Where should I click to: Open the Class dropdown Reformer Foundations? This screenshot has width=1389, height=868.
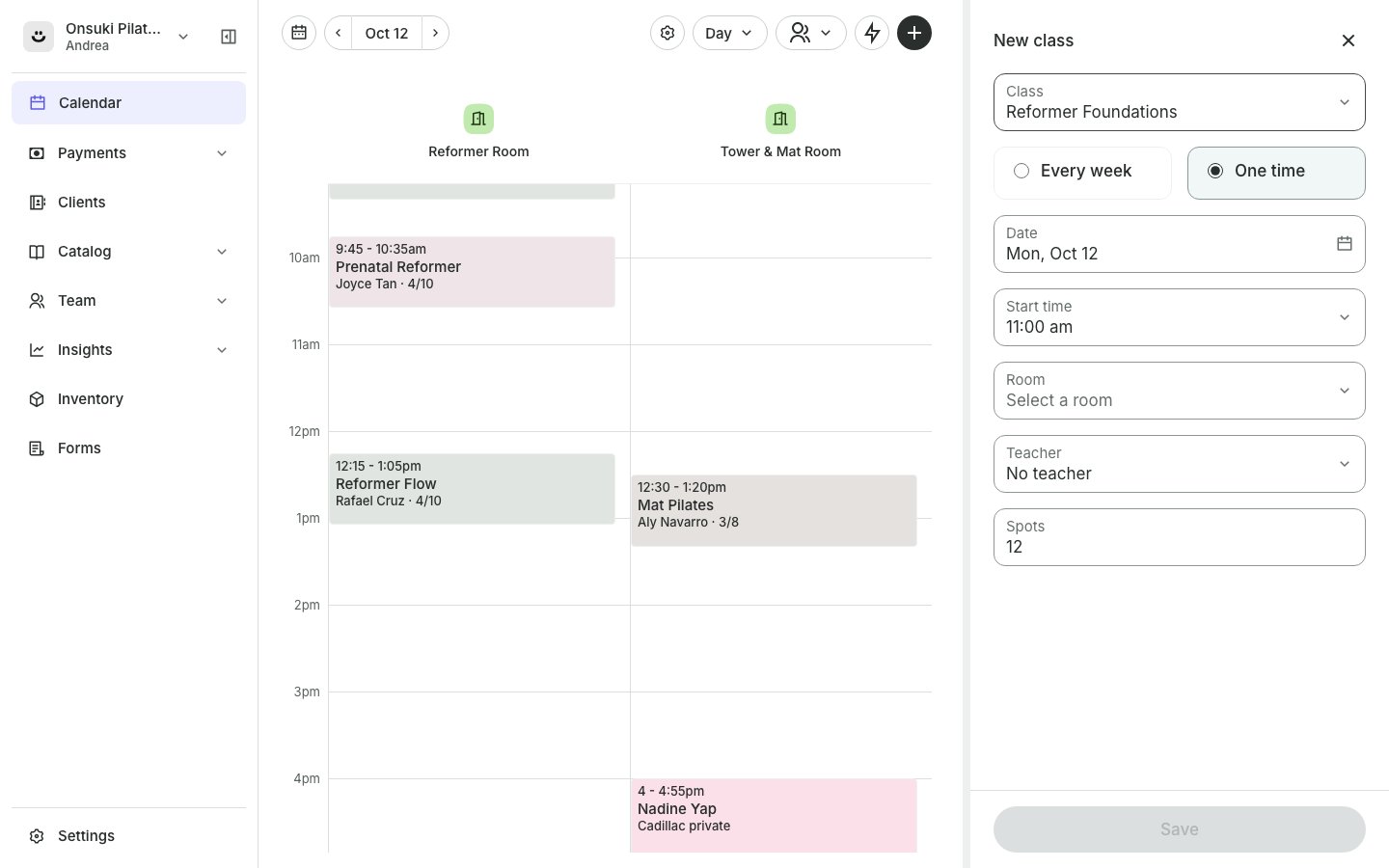point(1180,102)
